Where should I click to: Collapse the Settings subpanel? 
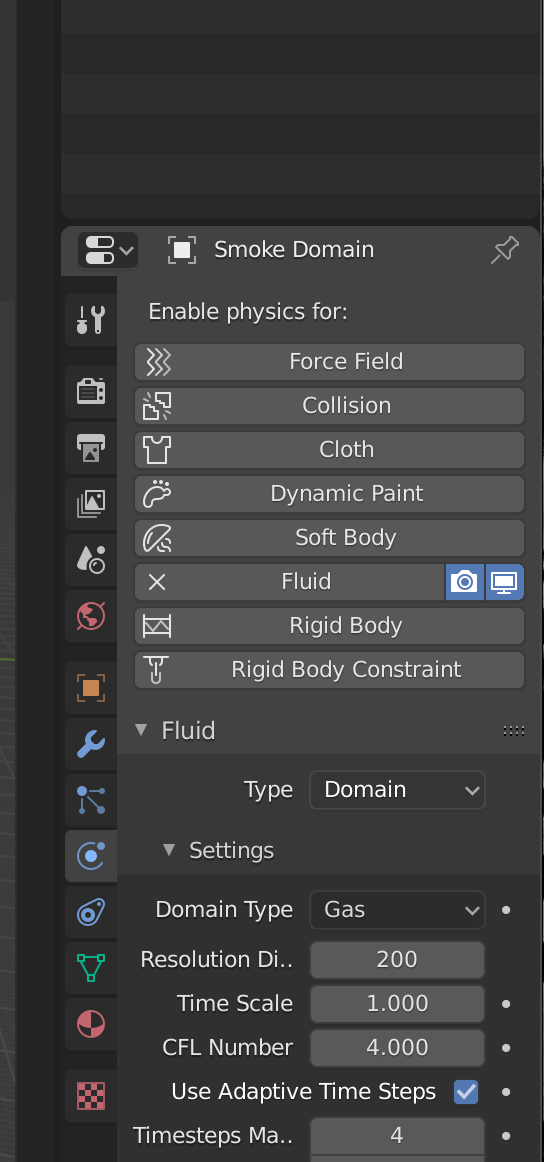point(169,850)
